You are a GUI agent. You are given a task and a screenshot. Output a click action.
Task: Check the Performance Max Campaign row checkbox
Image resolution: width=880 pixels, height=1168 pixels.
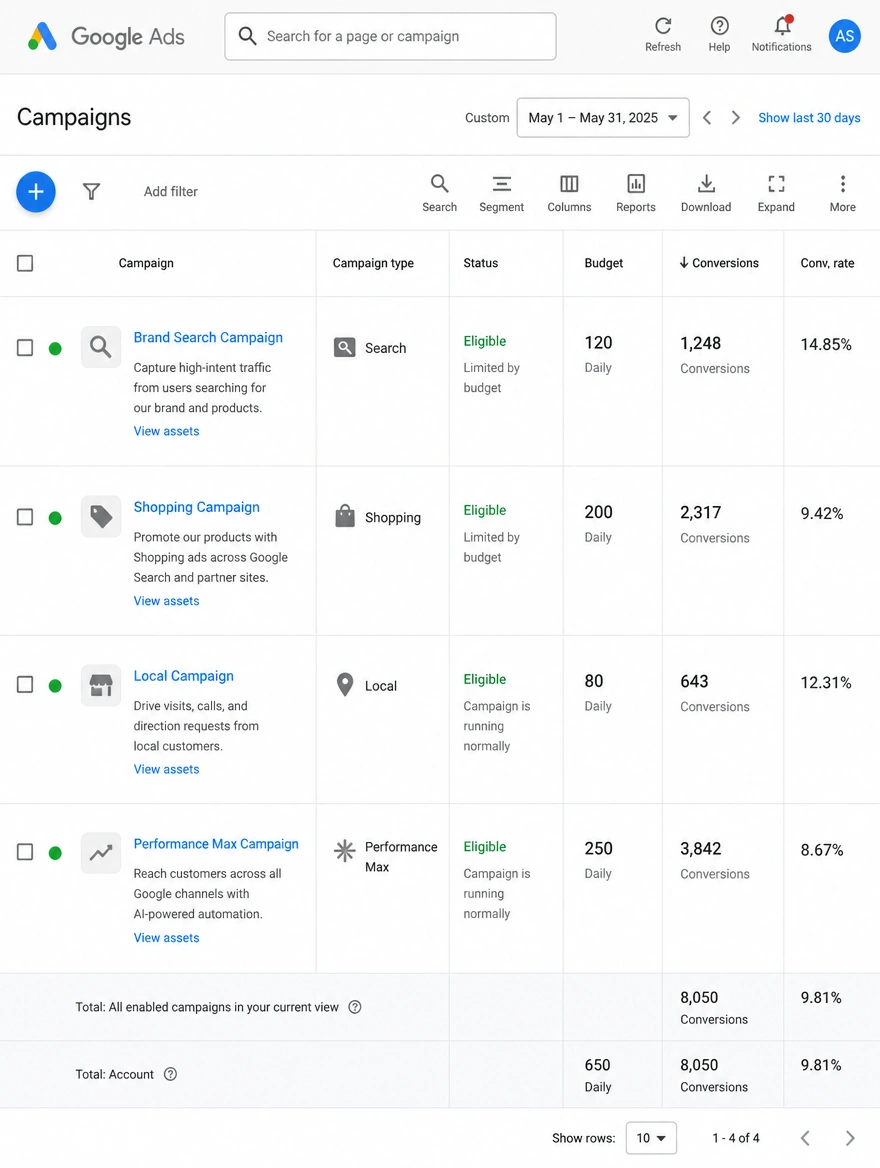(25, 852)
